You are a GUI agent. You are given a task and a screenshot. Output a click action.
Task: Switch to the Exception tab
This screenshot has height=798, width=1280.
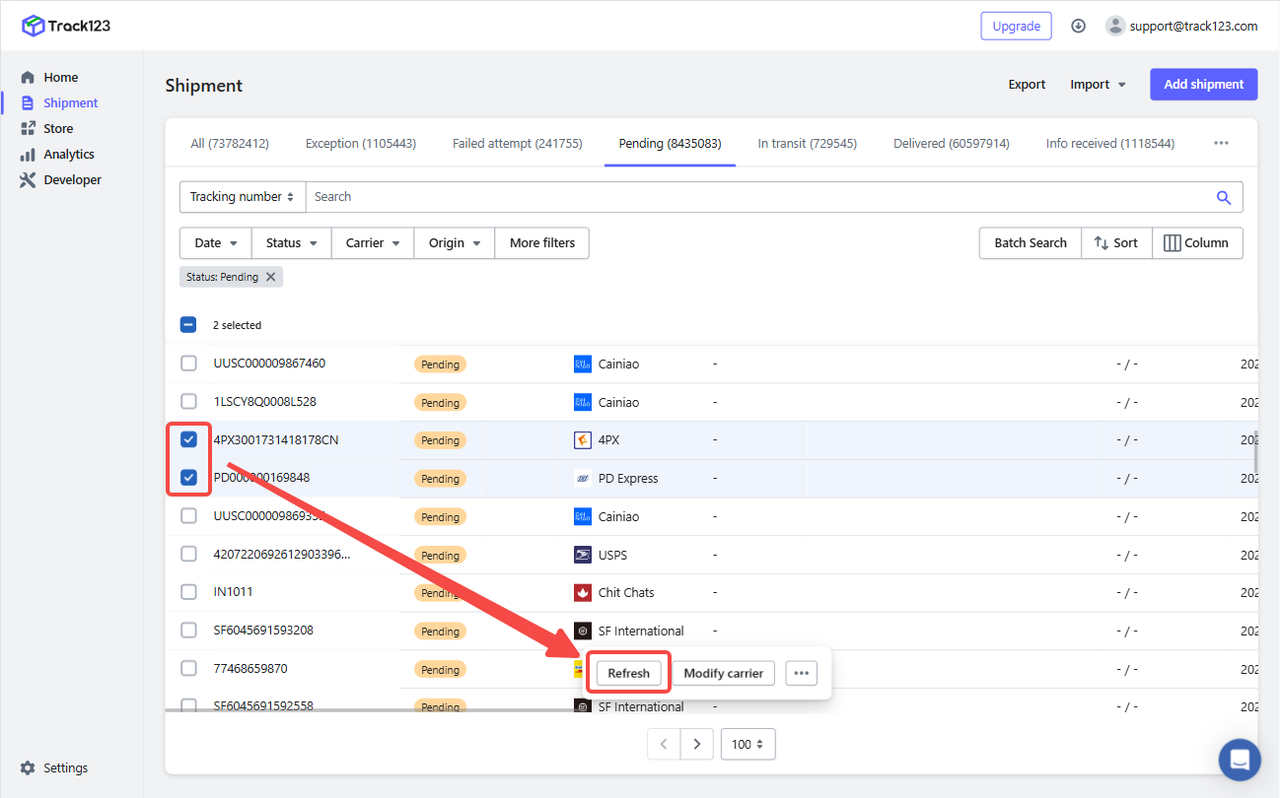361,143
